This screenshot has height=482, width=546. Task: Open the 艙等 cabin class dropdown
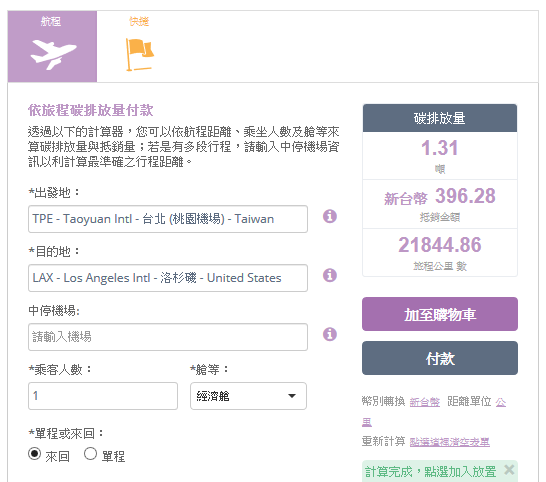click(248, 396)
